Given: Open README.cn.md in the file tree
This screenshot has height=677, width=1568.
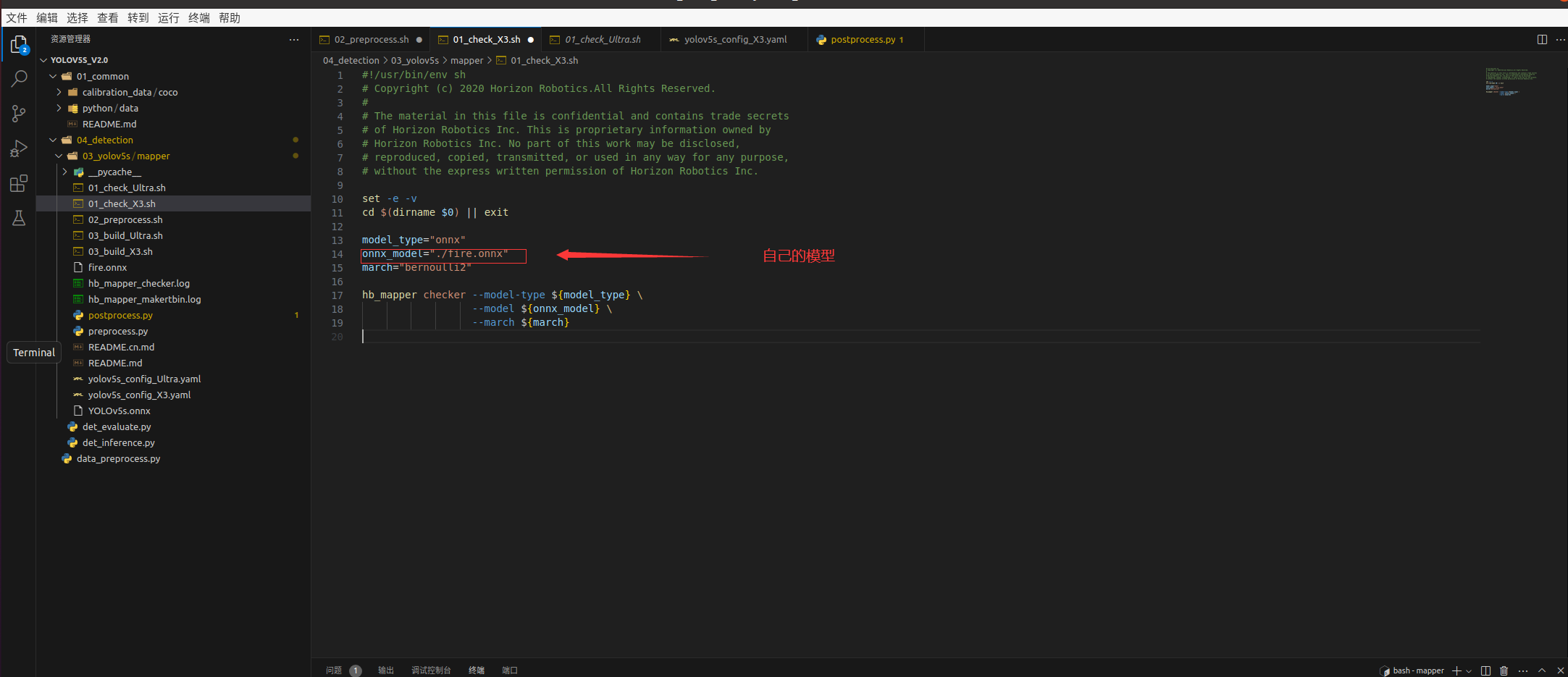Looking at the screenshot, I should 174,347.
